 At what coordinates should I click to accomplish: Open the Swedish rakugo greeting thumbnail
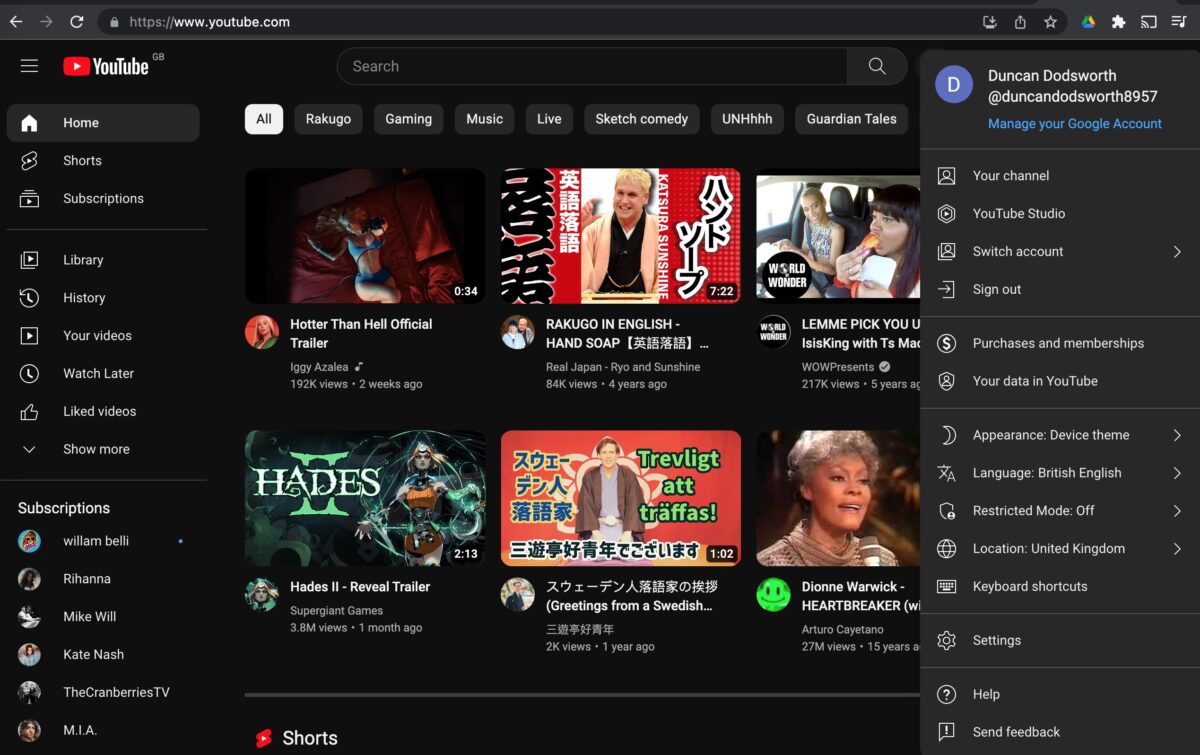[621, 498]
